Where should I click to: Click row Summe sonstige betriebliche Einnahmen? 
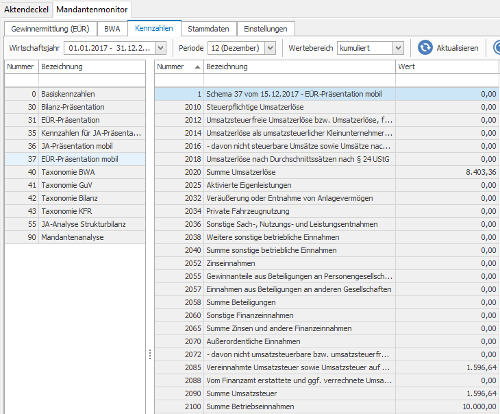click(x=327, y=250)
